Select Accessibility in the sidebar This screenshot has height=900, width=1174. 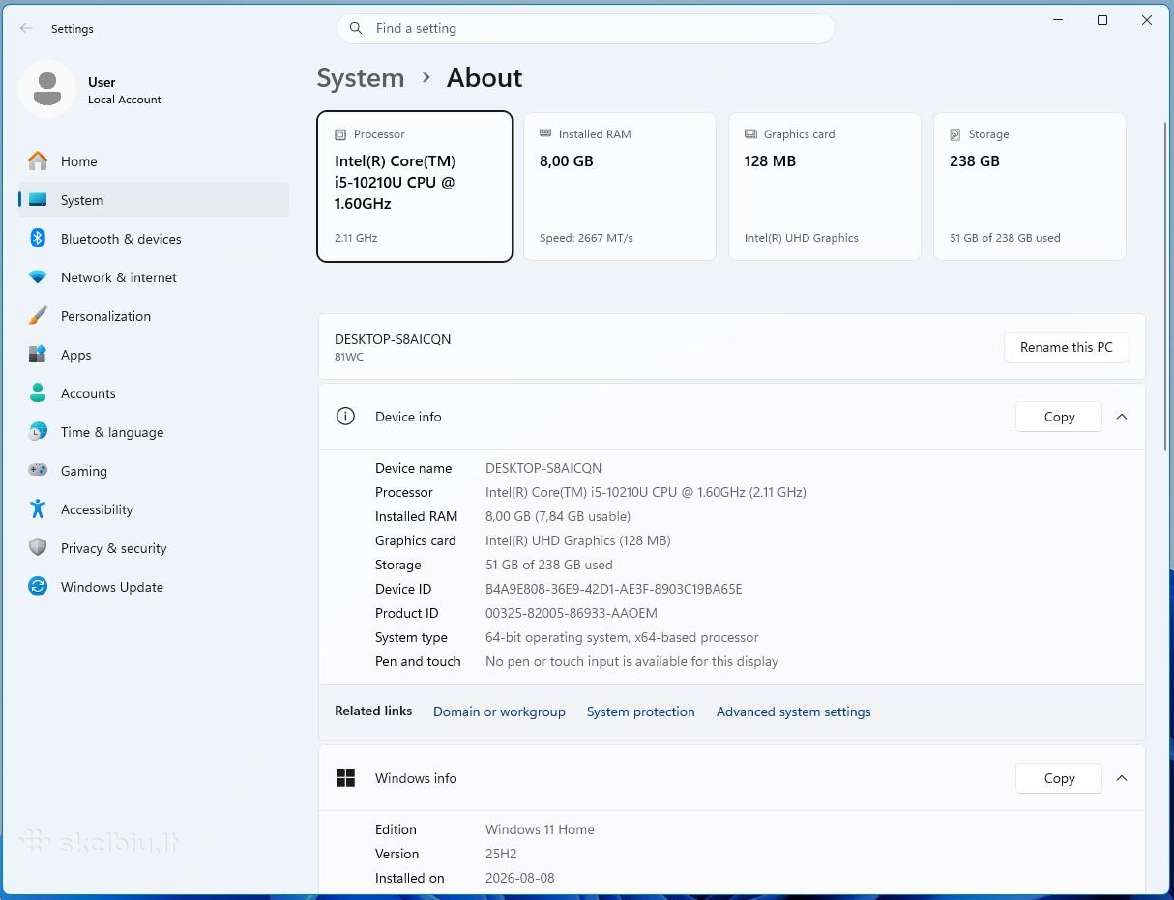153,509
